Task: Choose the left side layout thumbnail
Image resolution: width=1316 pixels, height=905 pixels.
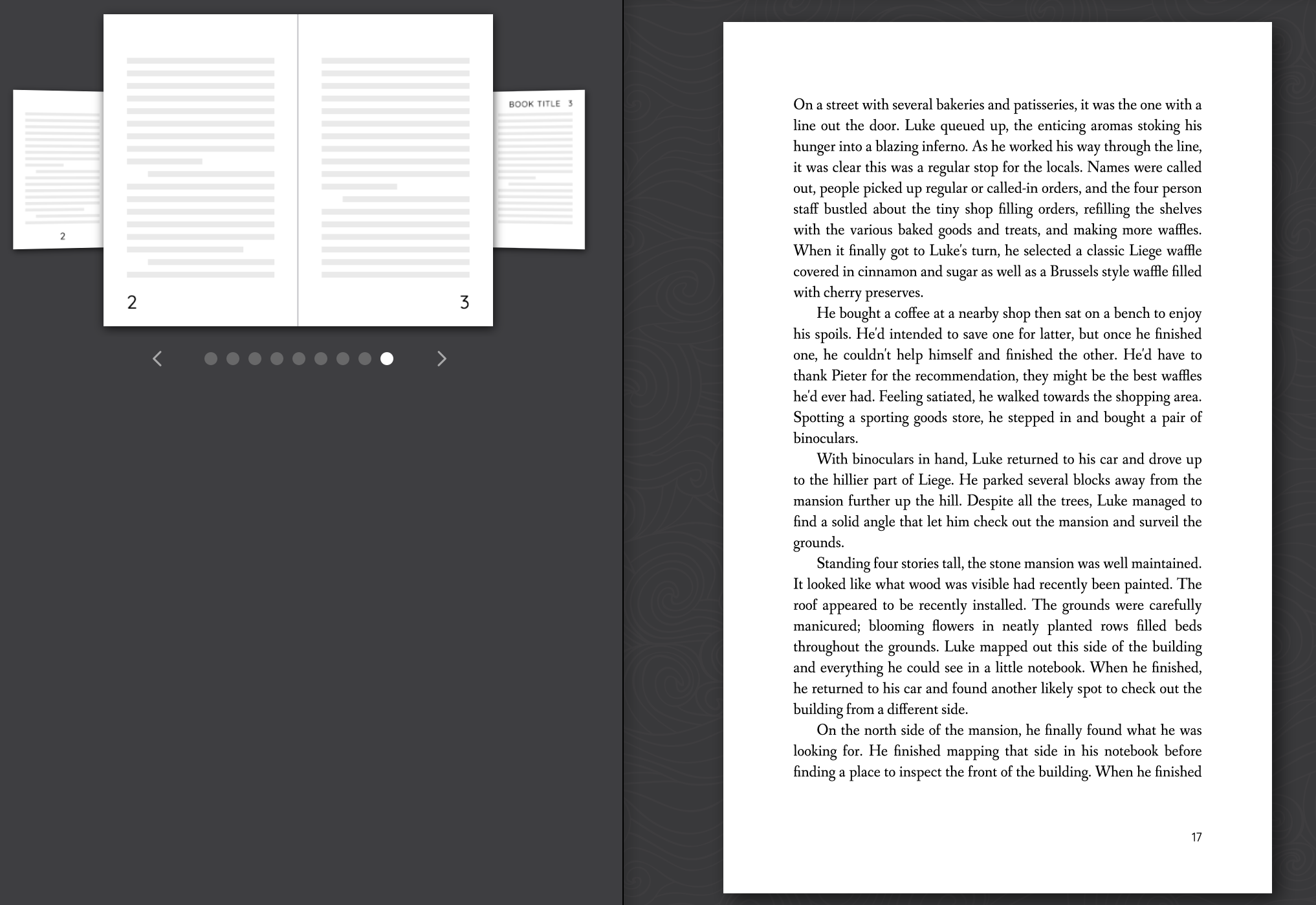Action: [x=58, y=170]
